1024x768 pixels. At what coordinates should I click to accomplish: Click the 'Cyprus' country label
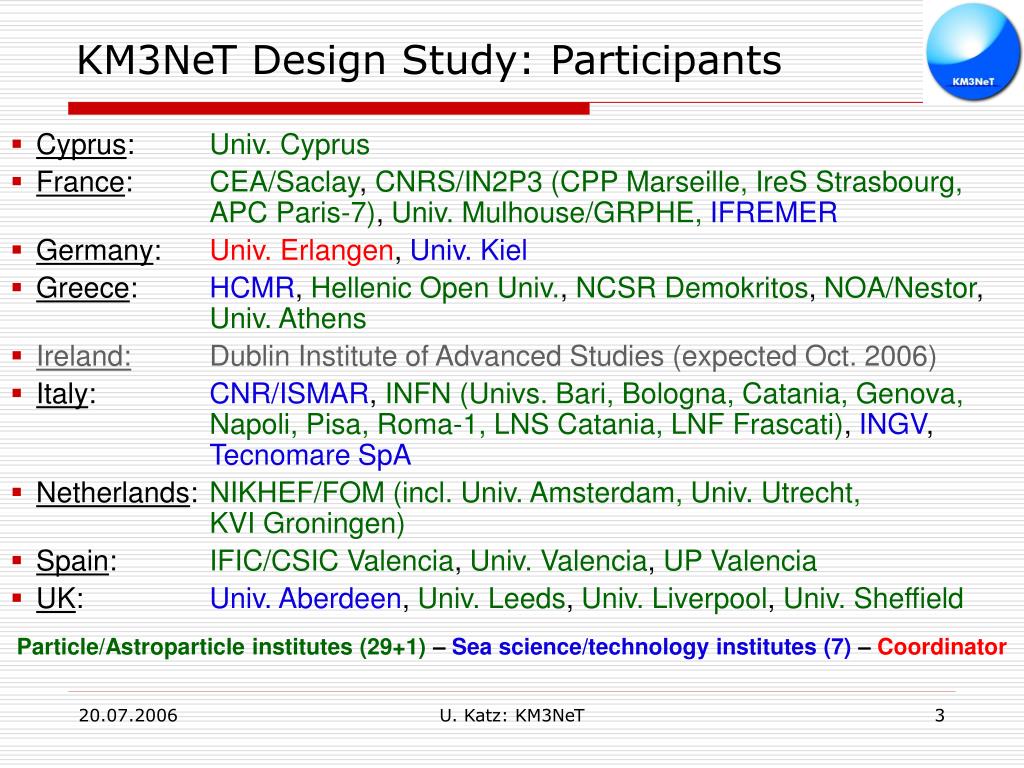81,145
